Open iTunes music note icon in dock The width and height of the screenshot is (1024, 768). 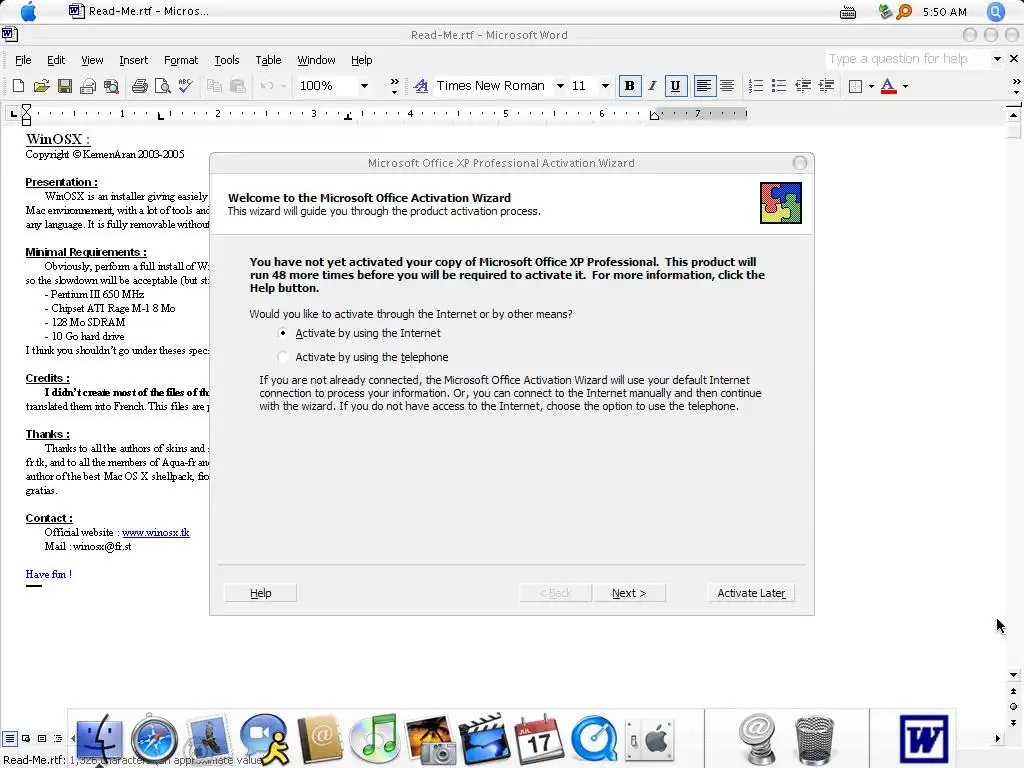pos(374,739)
